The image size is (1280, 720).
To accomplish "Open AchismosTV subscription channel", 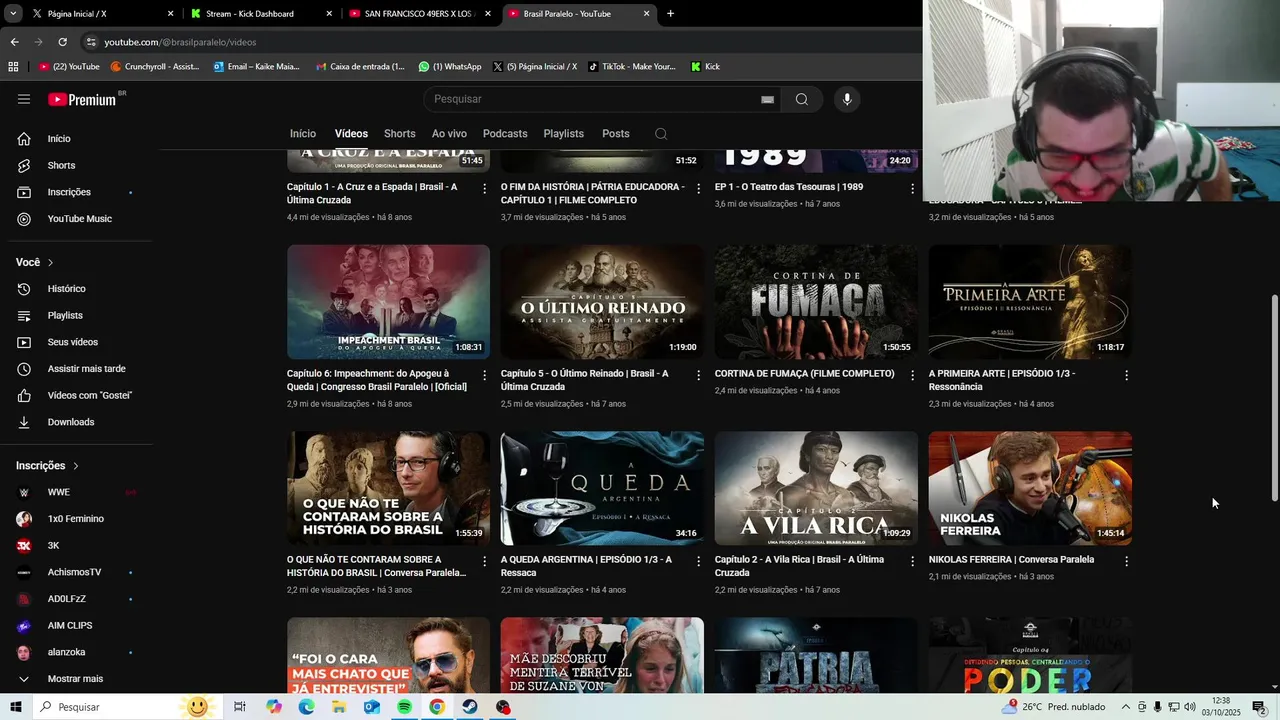I will coord(76,572).
